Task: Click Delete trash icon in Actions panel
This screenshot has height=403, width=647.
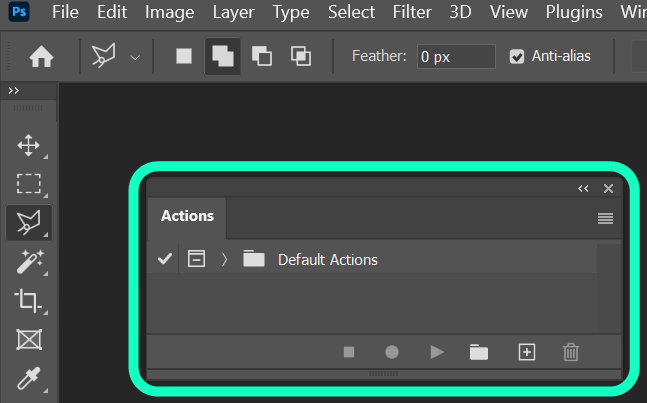Action: pyautogui.click(x=571, y=352)
